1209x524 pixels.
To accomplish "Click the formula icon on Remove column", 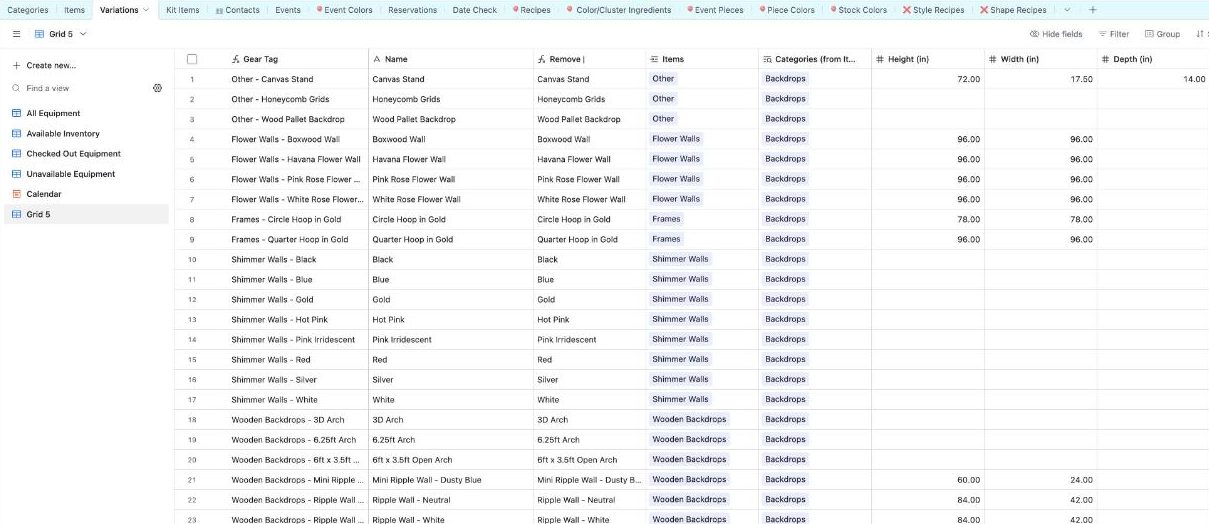I will coord(541,59).
